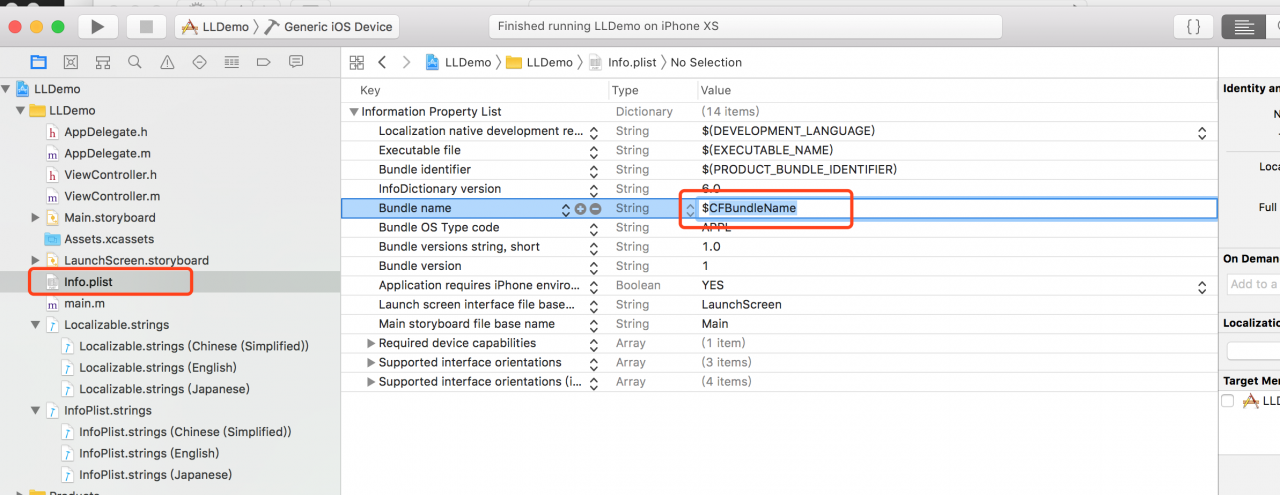Open the Project navigator folder icon

pyautogui.click(x=38, y=62)
